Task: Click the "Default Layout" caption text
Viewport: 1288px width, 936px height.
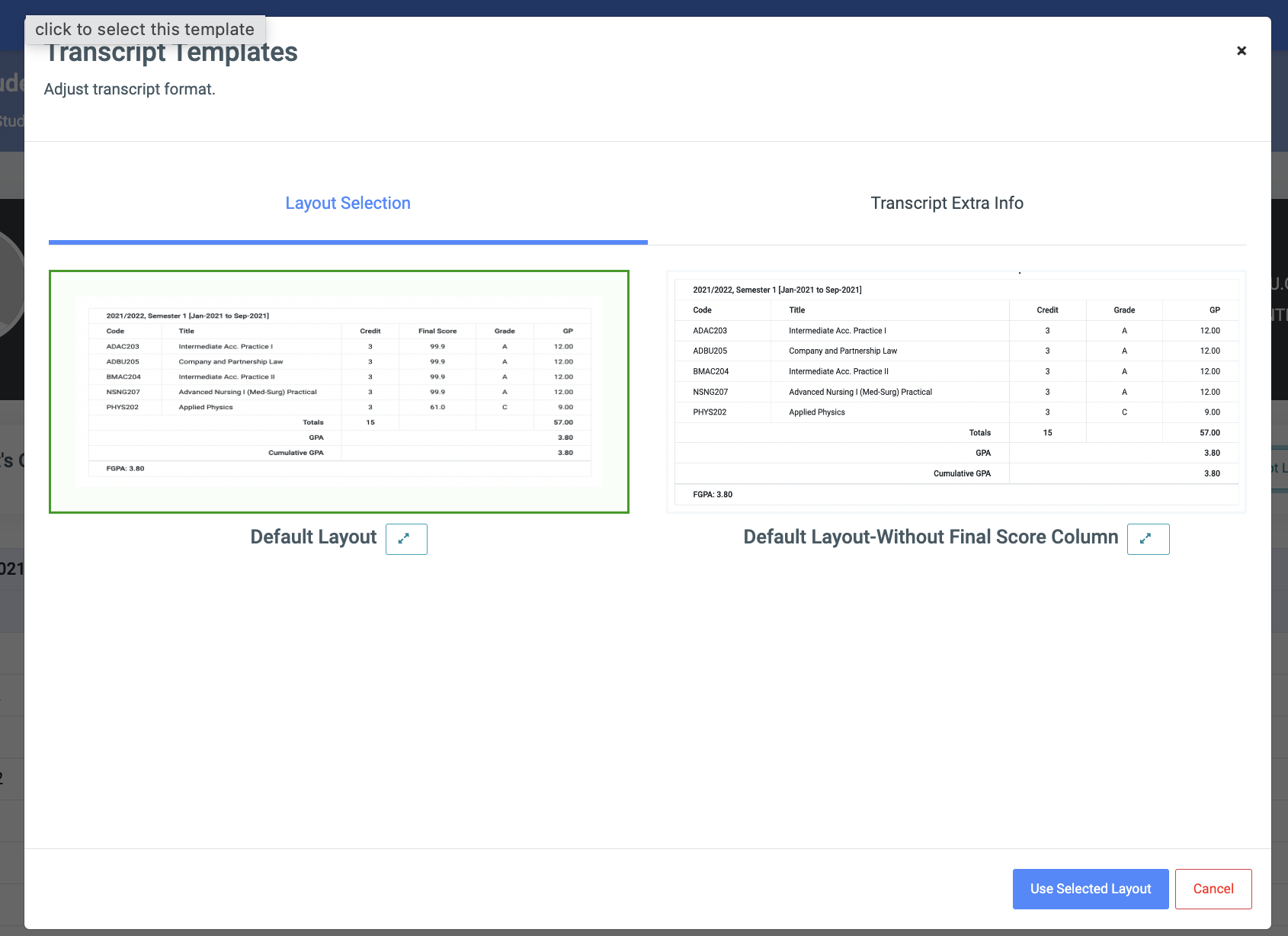Action: 313,537
